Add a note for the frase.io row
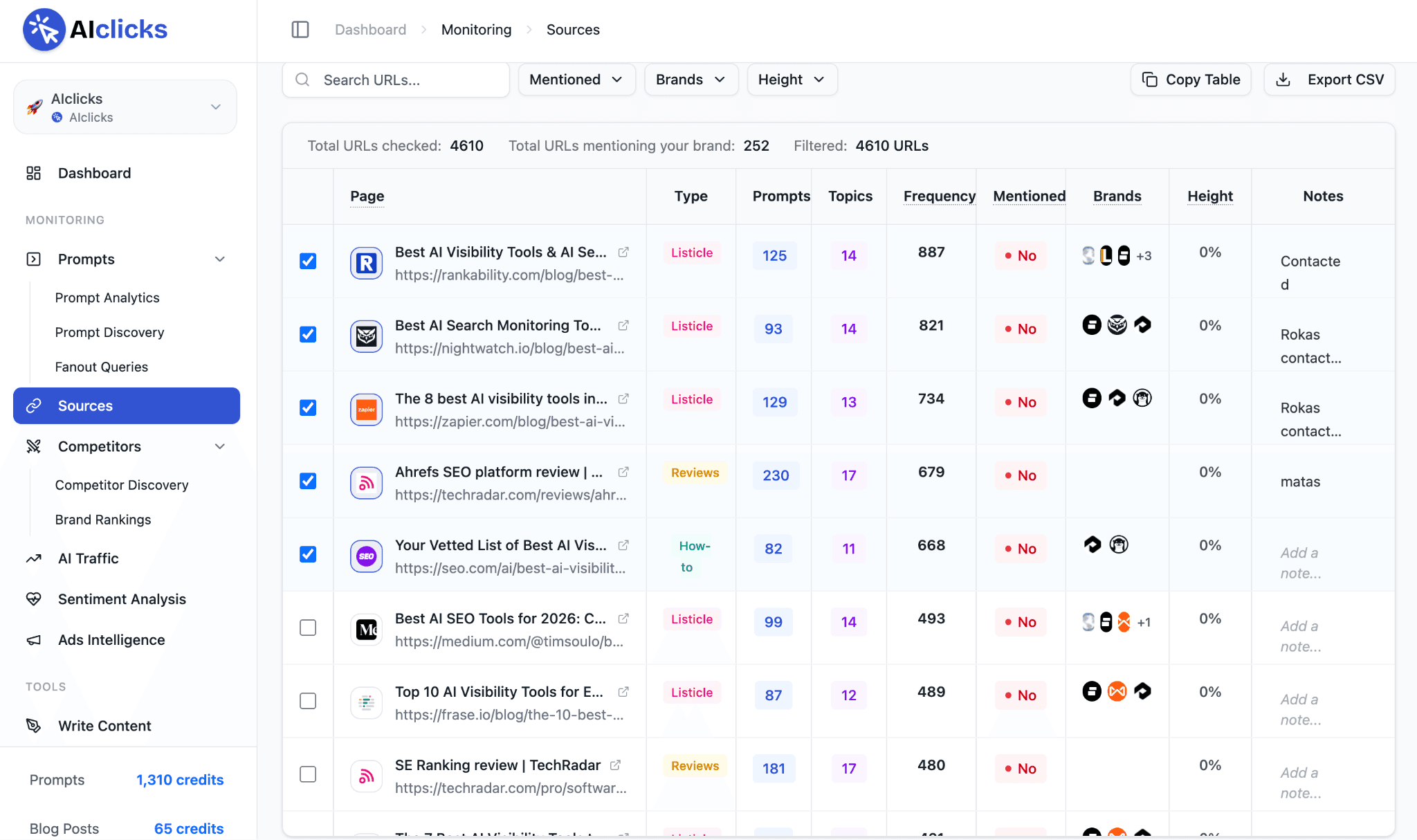This screenshot has width=1417, height=840. pos(1301,709)
